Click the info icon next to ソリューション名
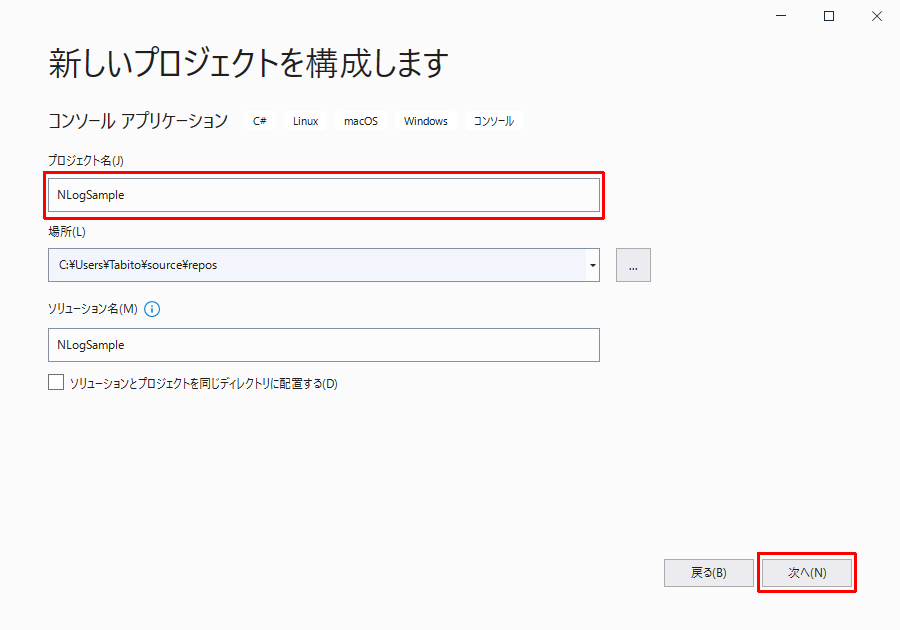Image resolution: width=900 pixels, height=630 pixels. (151, 309)
